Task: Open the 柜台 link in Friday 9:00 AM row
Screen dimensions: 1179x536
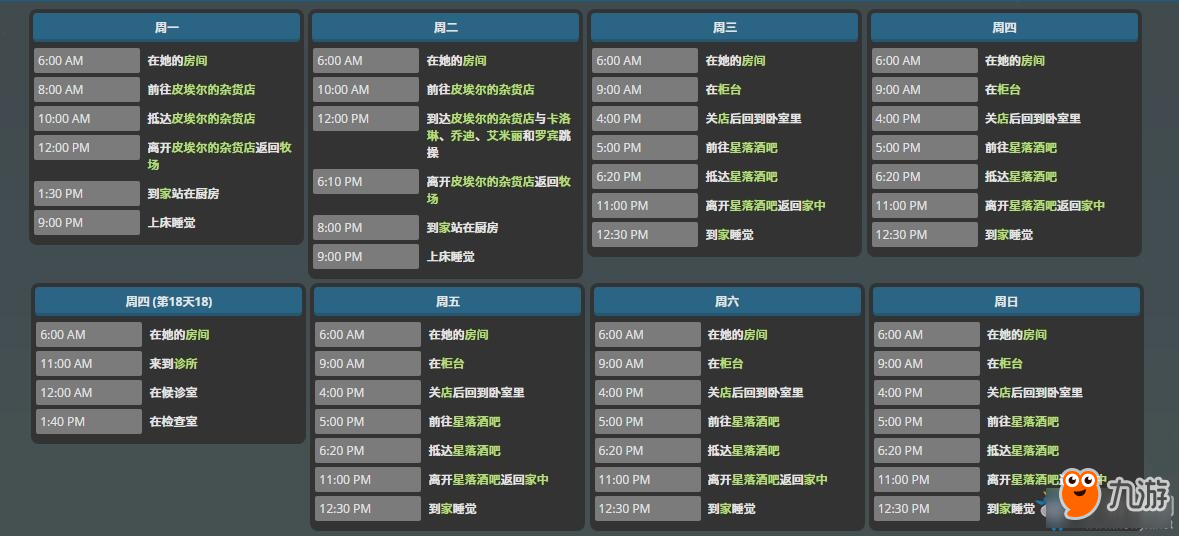Action: (452, 363)
